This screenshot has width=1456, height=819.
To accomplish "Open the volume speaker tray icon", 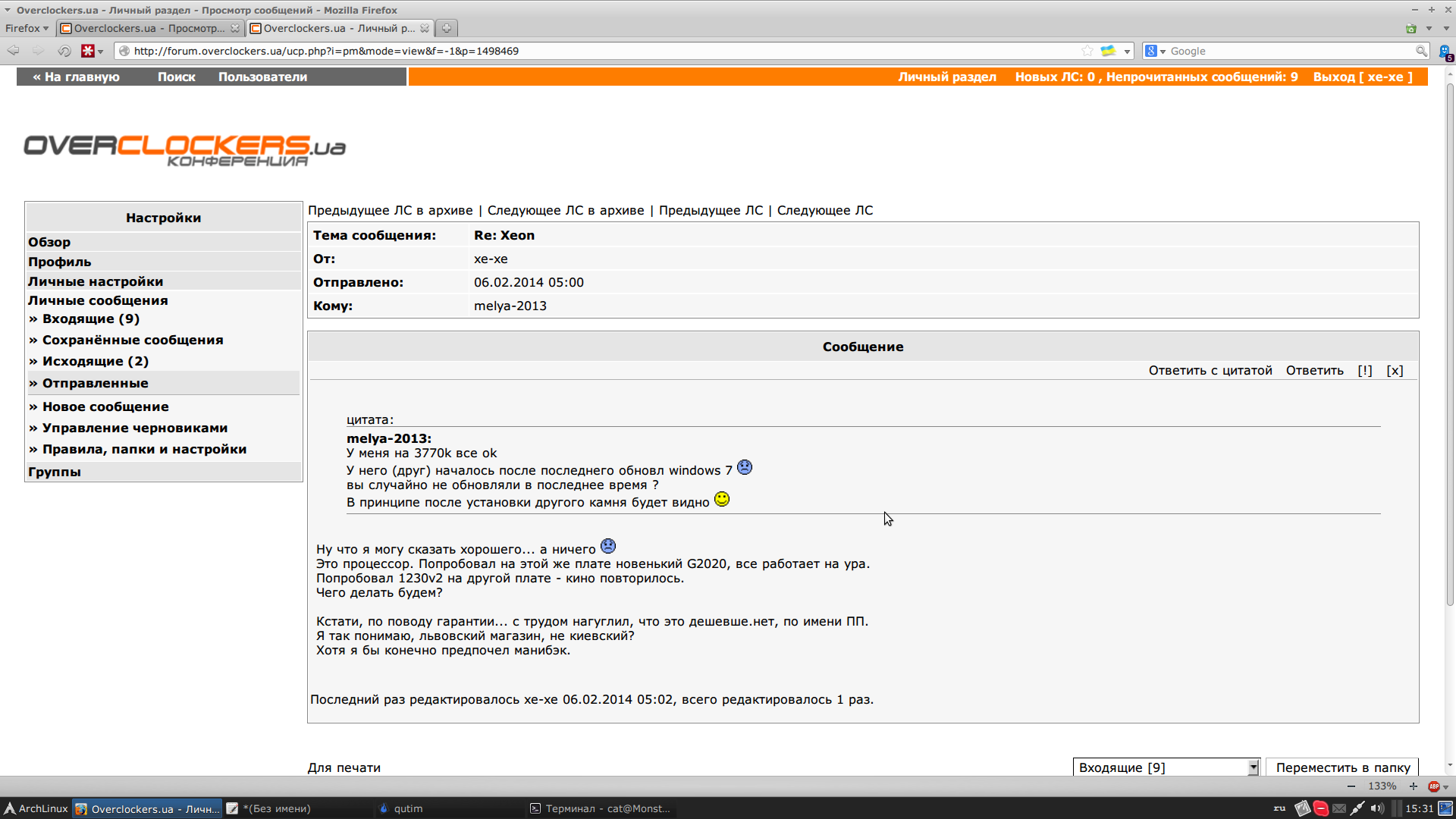I will [x=1376, y=808].
